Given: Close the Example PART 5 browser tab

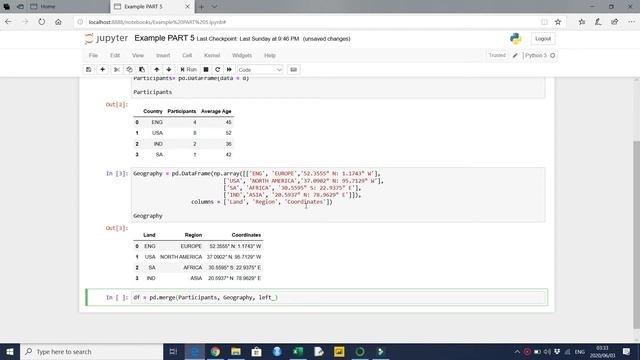Looking at the screenshot, I should click(x=187, y=7).
